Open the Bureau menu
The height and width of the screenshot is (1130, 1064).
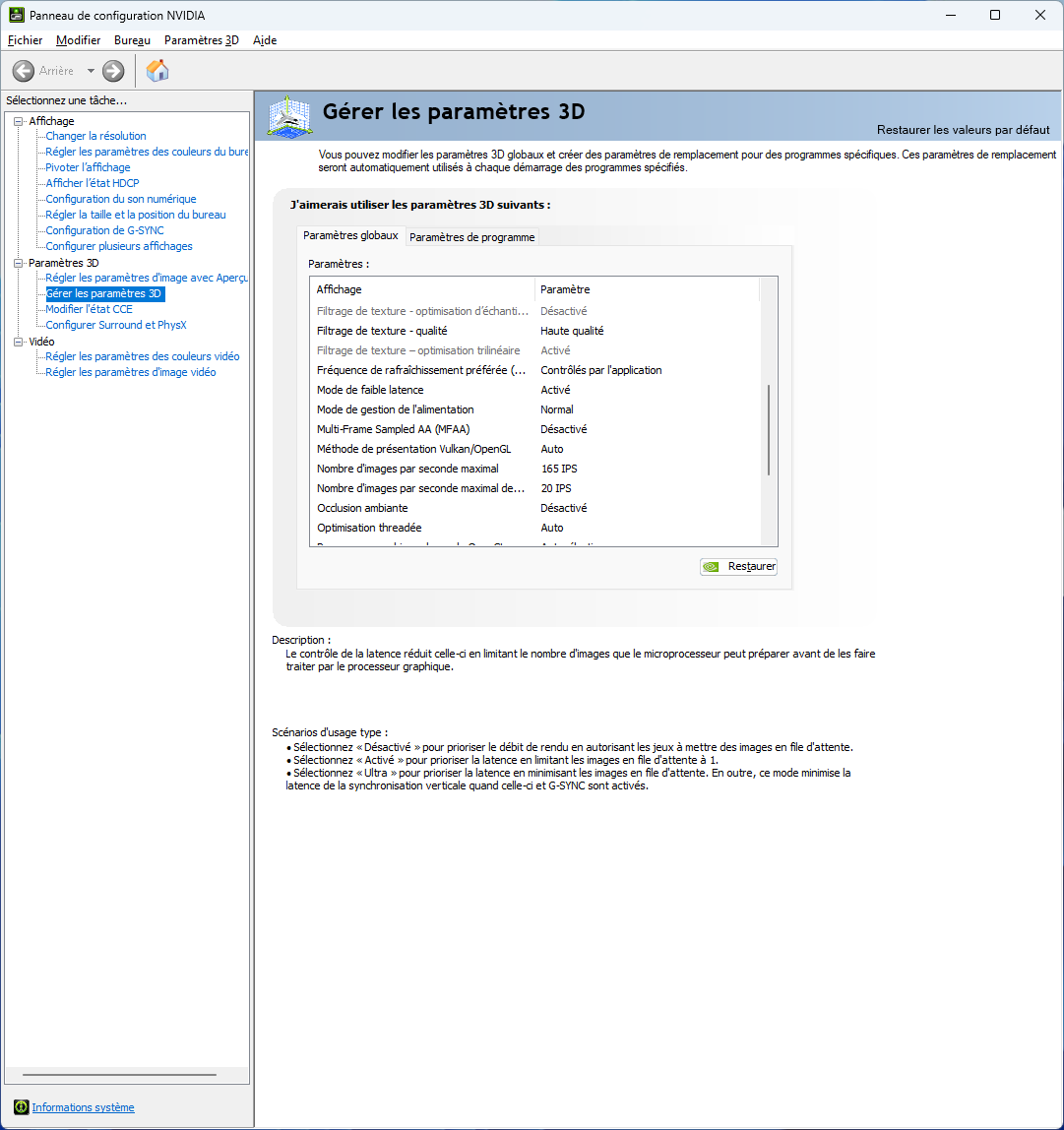click(132, 40)
